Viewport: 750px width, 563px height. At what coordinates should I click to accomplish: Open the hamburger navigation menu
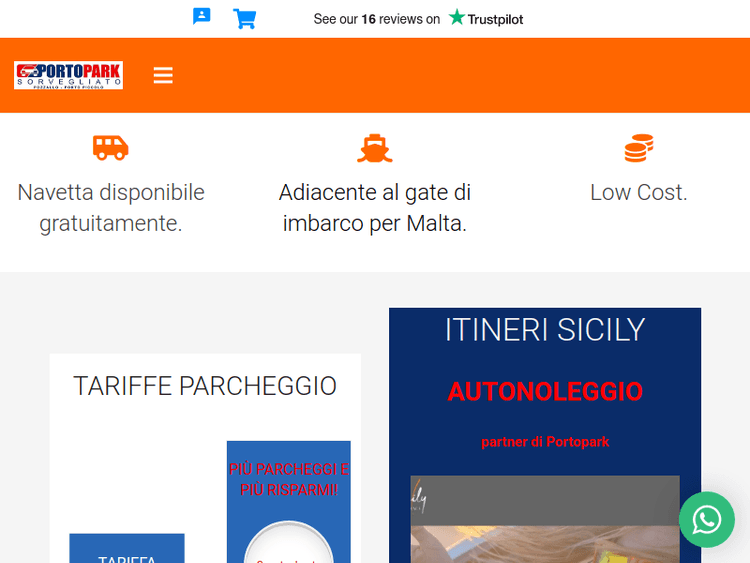pyautogui.click(x=163, y=75)
